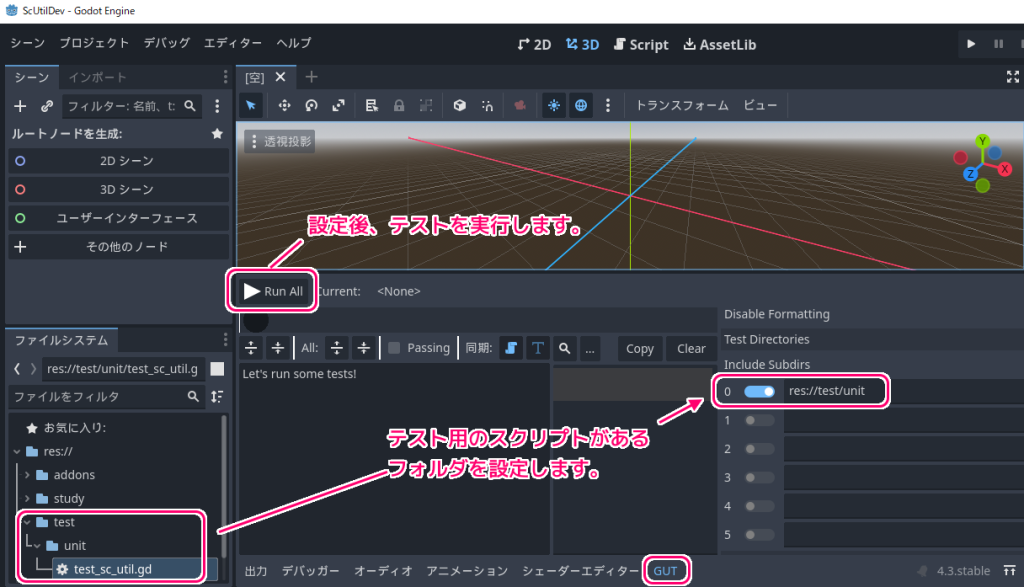Click the favorite nodes star icon

(217, 134)
